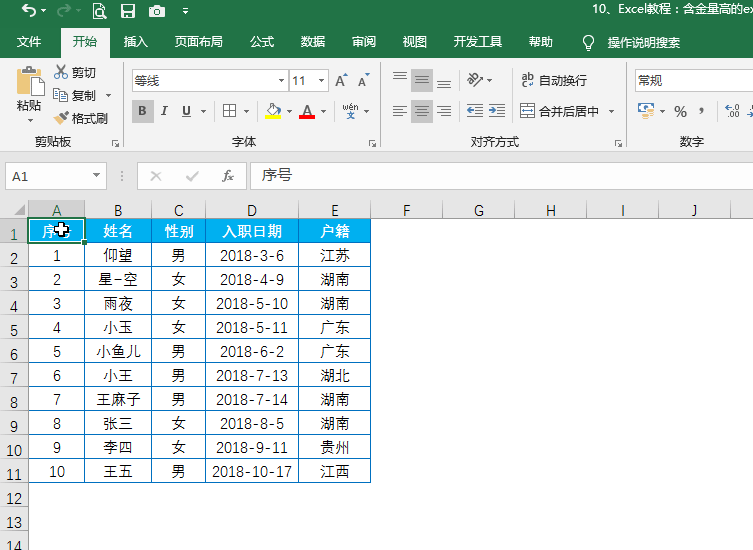This screenshot has width=753, height=550.
Task: Click the Save floppy disk icon
Action: pos(128,11)
